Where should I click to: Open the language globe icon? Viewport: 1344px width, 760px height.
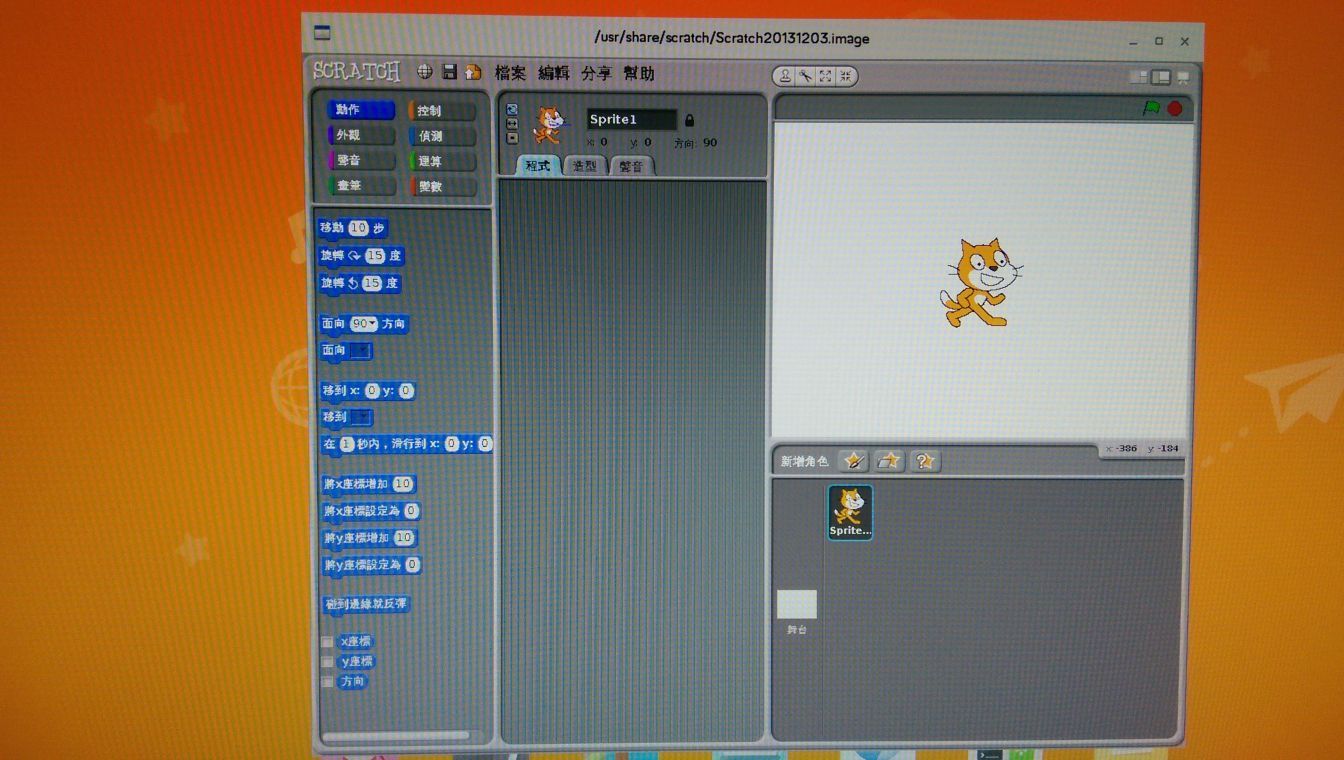coord(425,72)
